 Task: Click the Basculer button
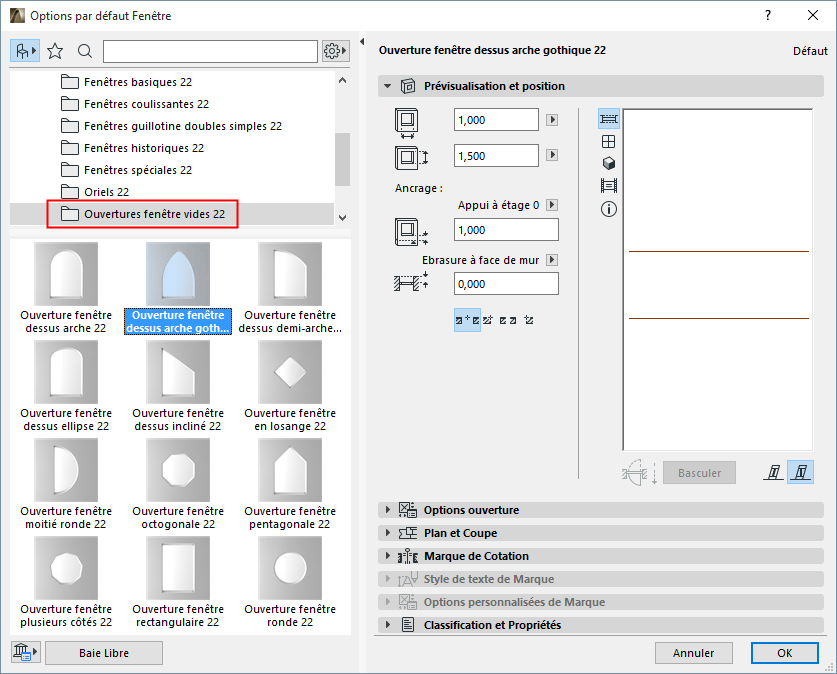click(699, 473)
